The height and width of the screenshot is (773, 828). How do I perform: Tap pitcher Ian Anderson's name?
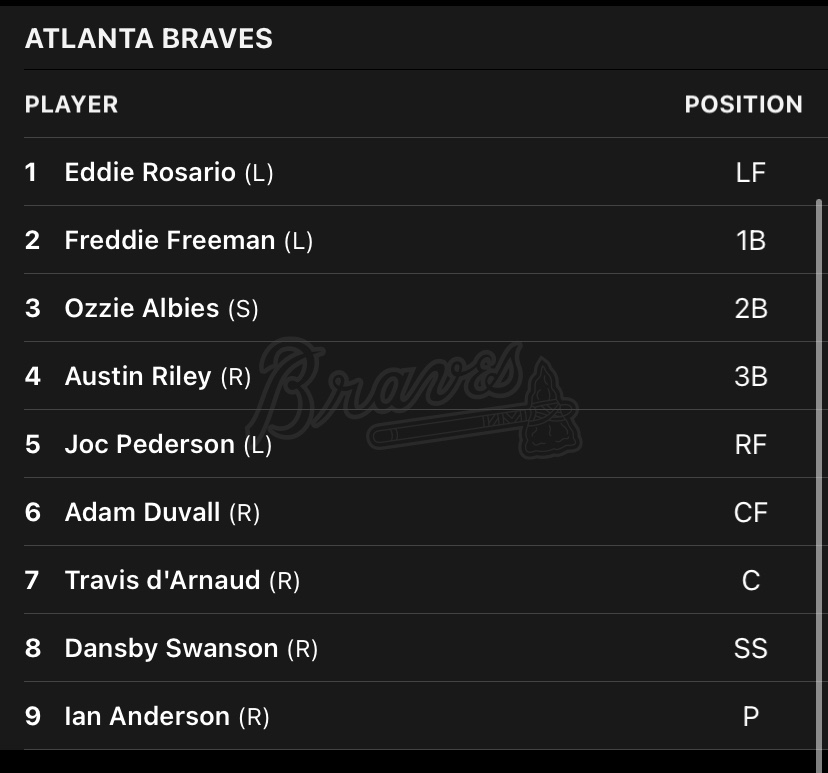(147, 716)
